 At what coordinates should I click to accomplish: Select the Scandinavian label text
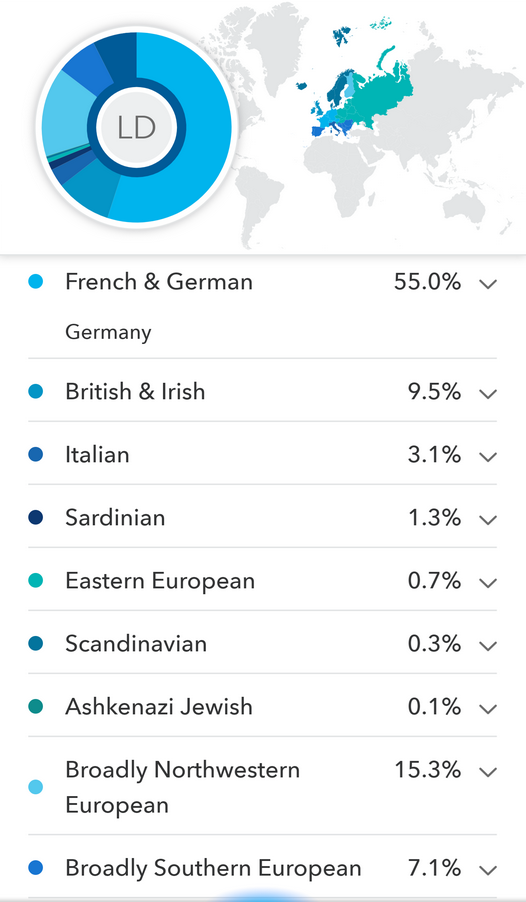click(x=136, y=644)
